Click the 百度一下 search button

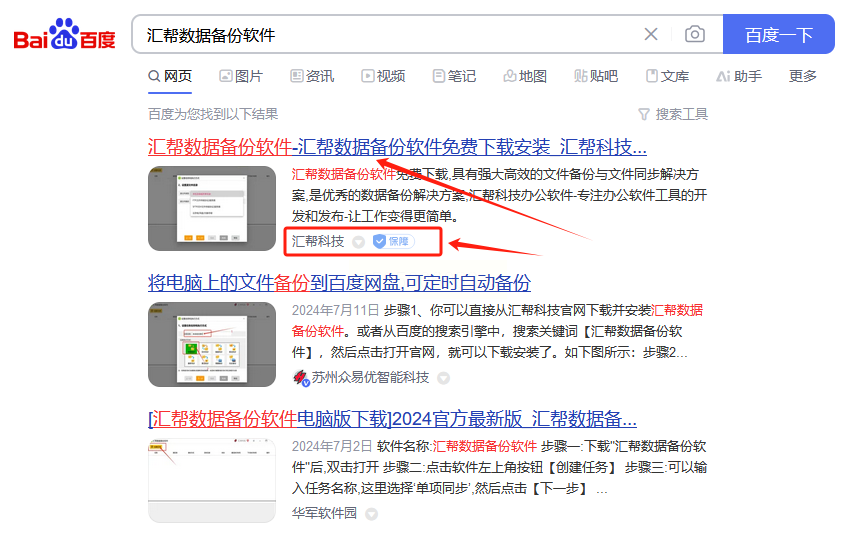(x=779, y=34)
